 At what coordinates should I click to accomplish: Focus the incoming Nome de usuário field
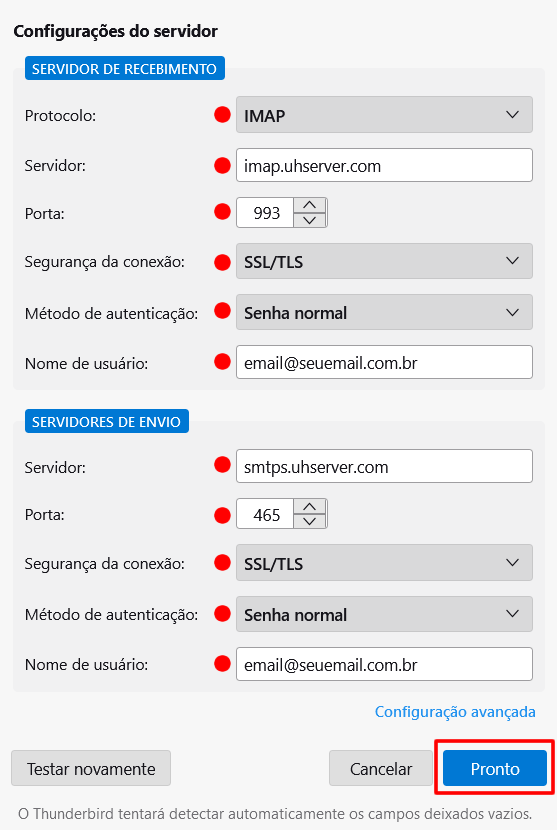(384, 363)
